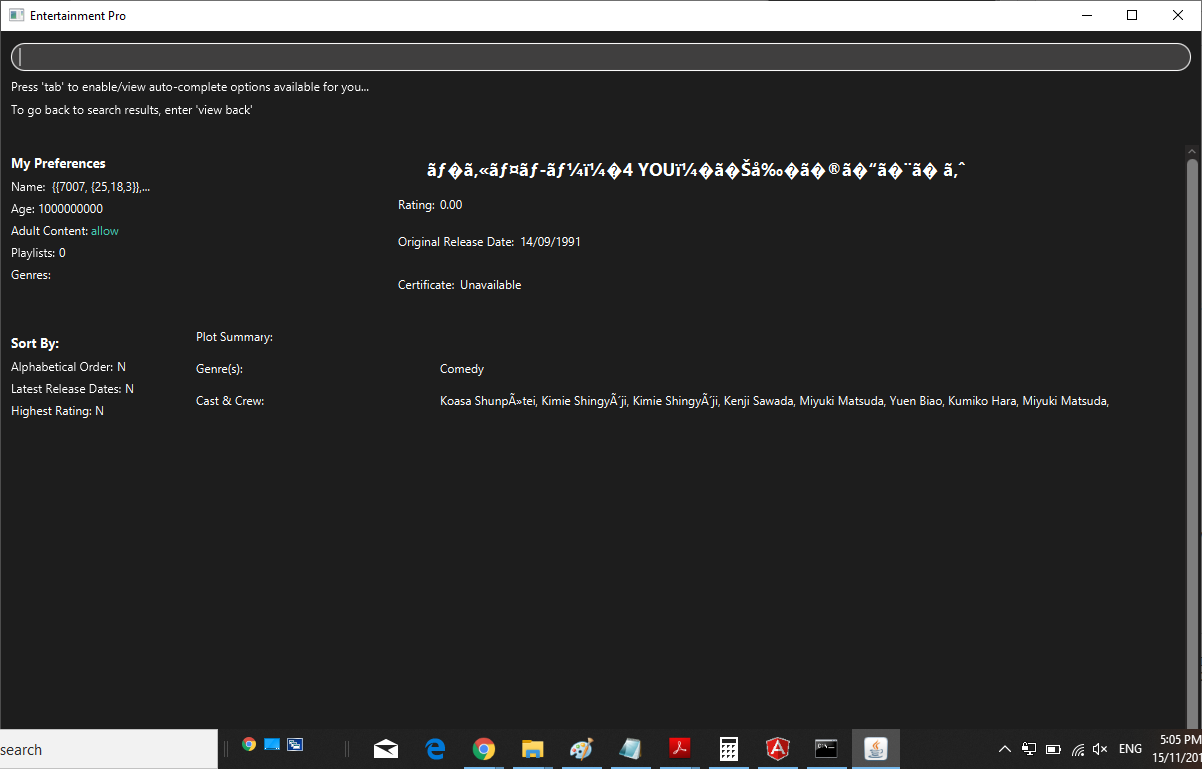The height and width of the screenshot is (769, 1202).
Task: Click the 'Cast & Crew:' label
Action: tap(230, 401)
